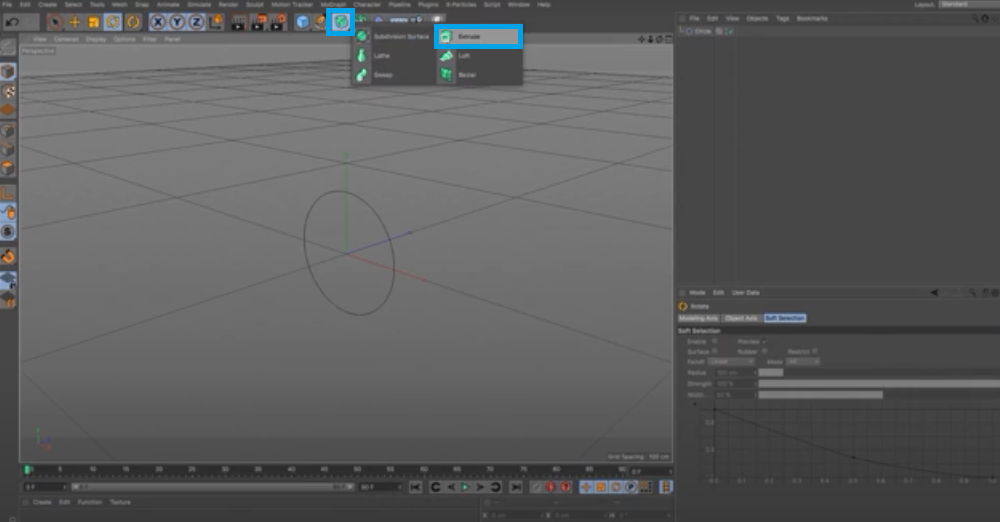
Task: Toggle Z axis lock
Action: point(196,22)
